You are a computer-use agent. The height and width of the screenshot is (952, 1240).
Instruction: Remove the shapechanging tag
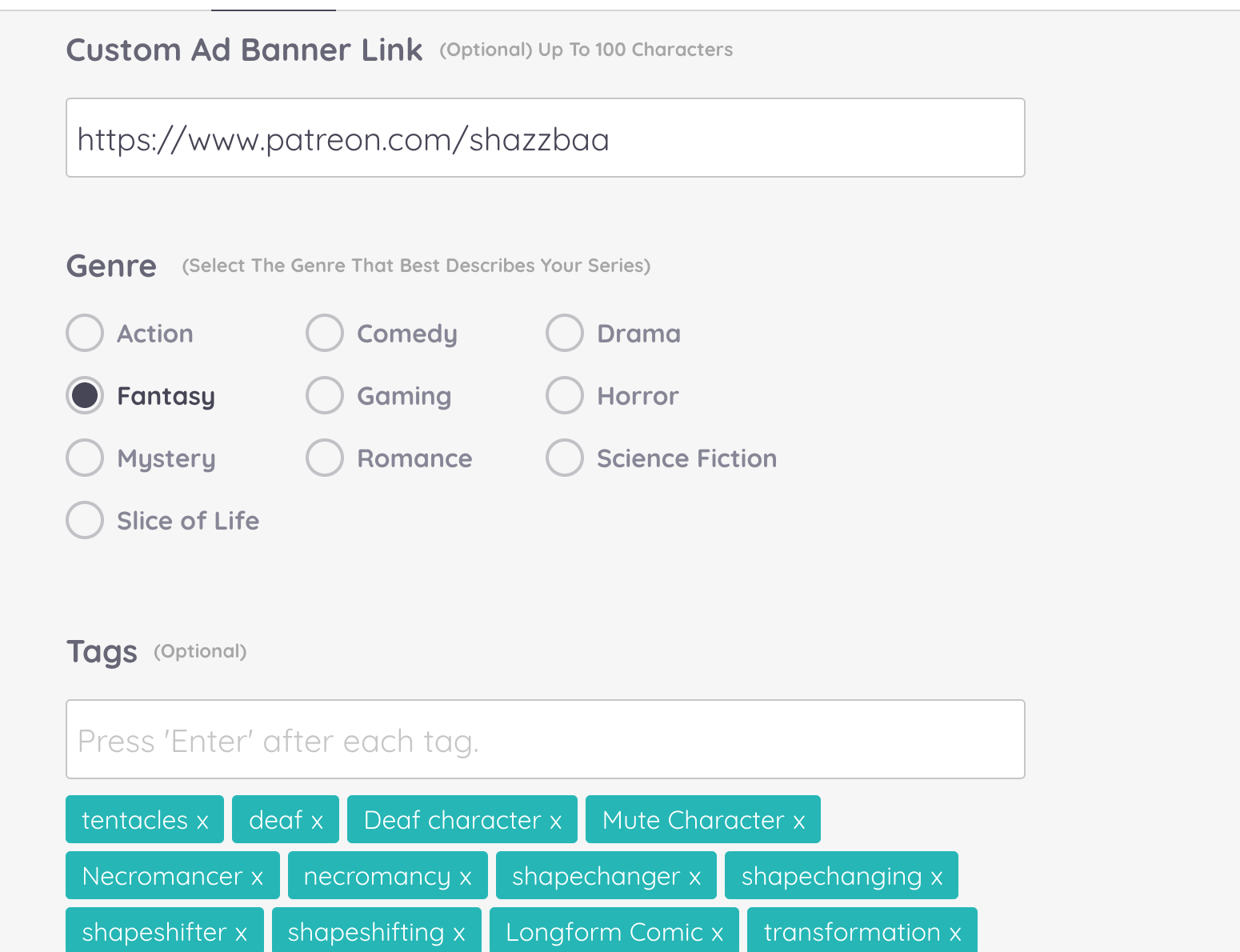point(936,878)
